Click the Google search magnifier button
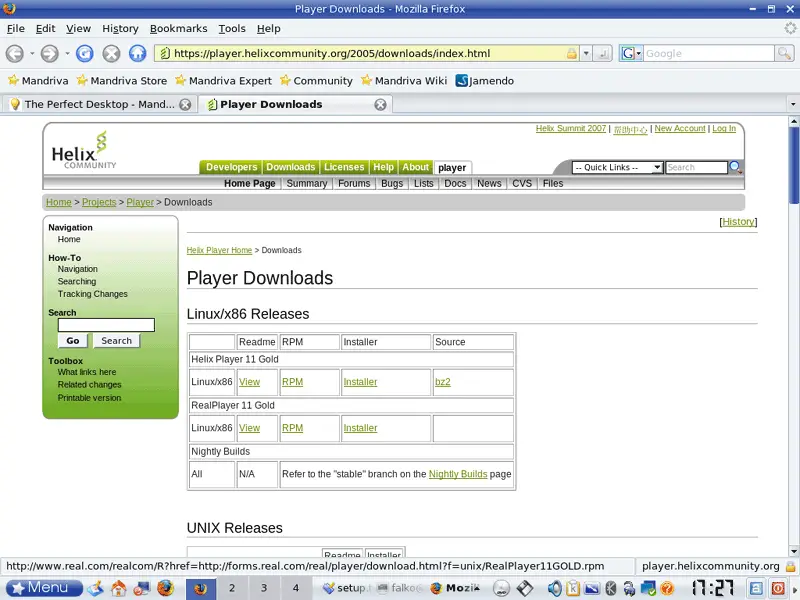 (784, 53)
